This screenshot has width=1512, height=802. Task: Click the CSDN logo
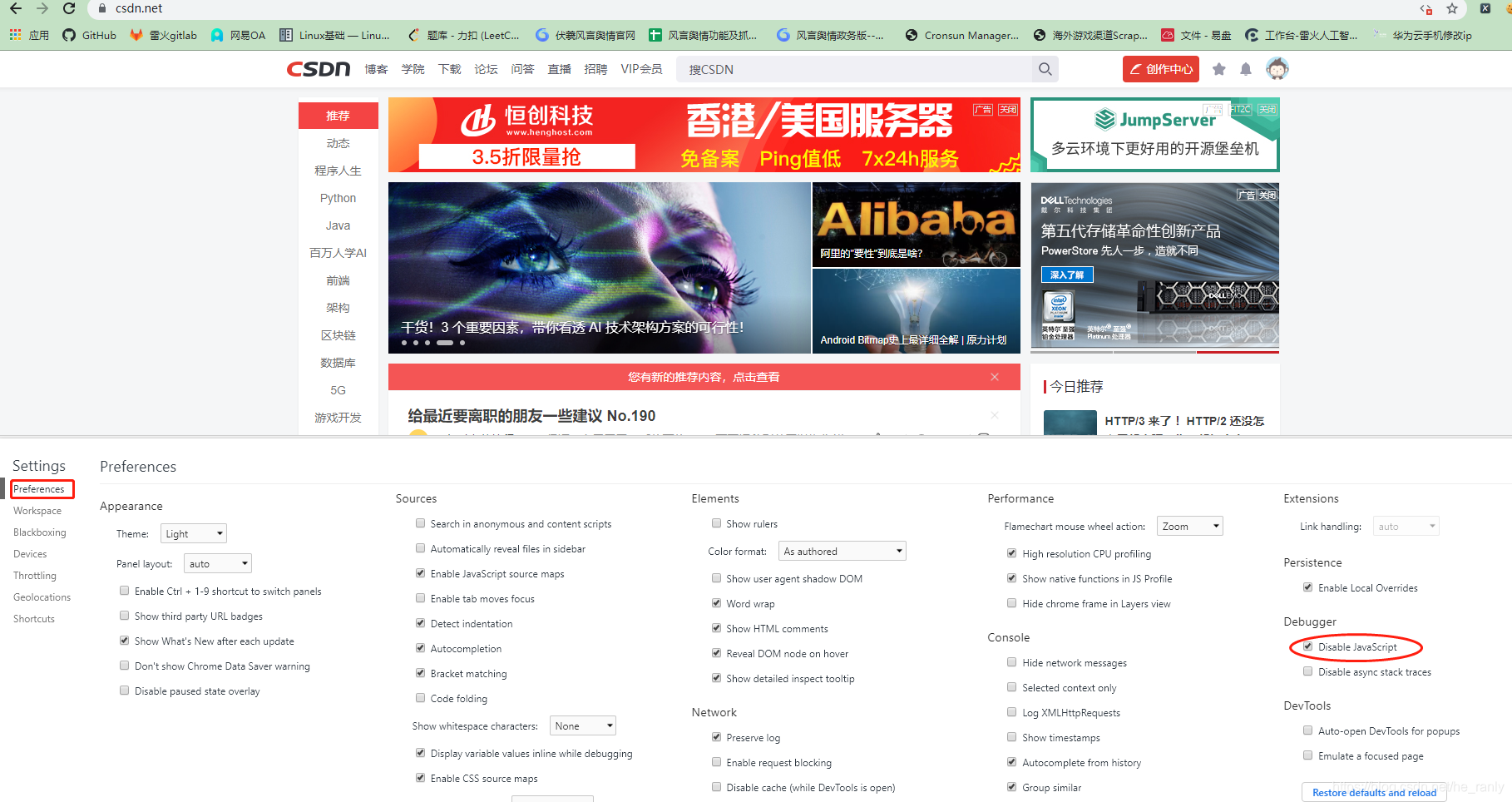pyautogui.click(x=318, y=69)
